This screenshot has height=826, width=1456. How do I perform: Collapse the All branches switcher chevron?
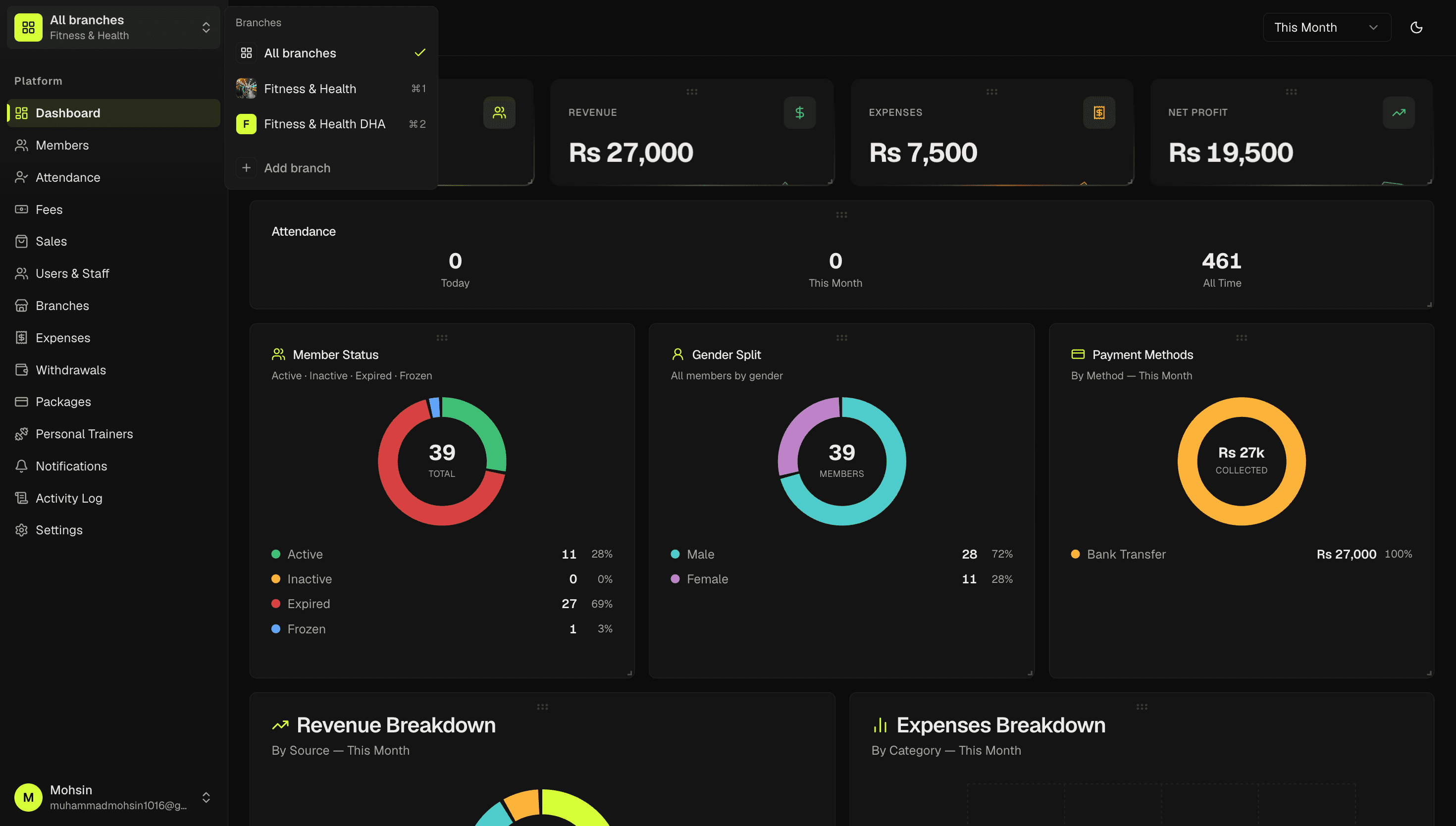tap(206, 27)
